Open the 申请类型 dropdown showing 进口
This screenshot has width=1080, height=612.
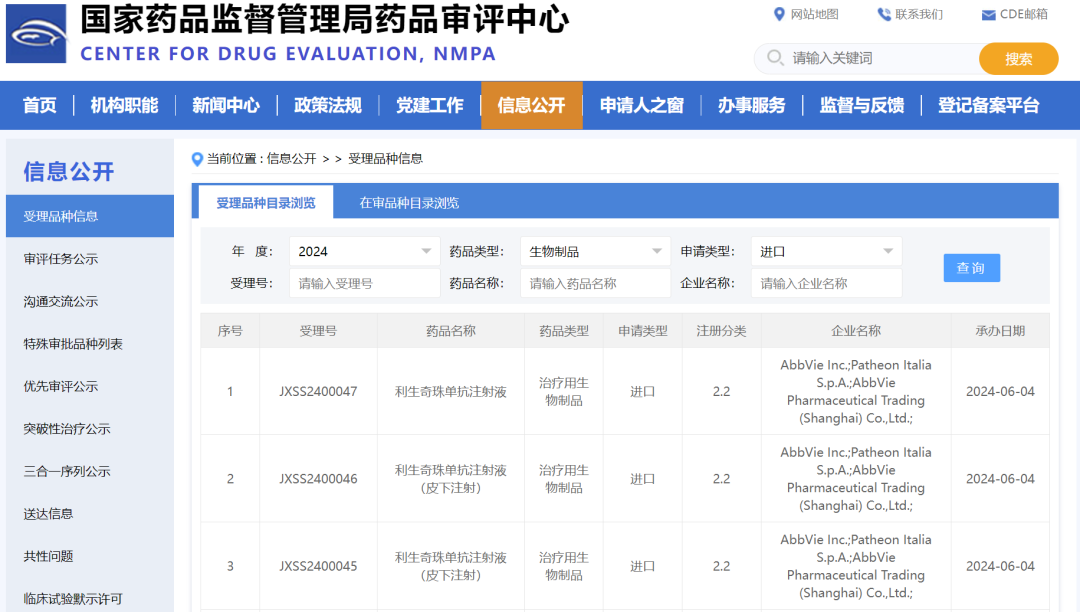[826, 251]
